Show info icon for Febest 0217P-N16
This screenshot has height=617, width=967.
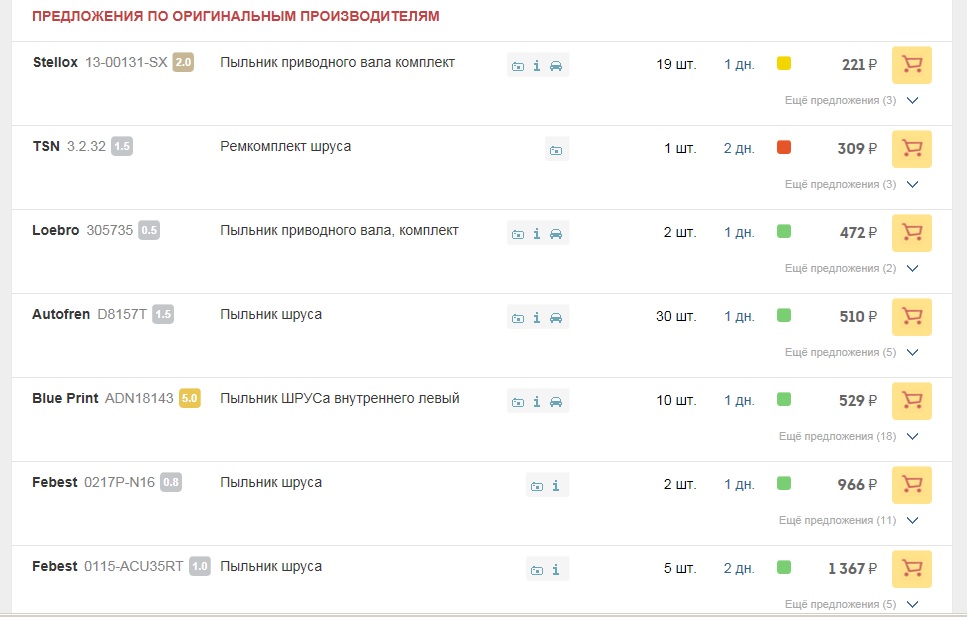click(556, 485)
